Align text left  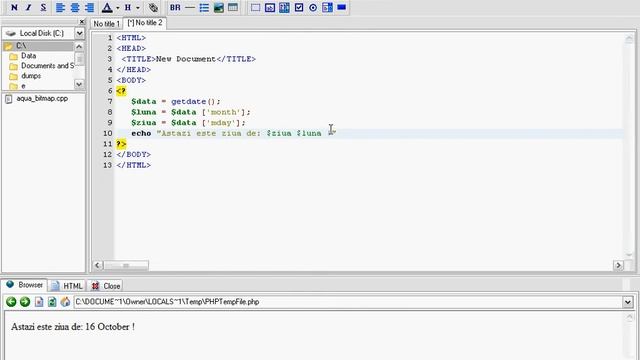(60, 7)
